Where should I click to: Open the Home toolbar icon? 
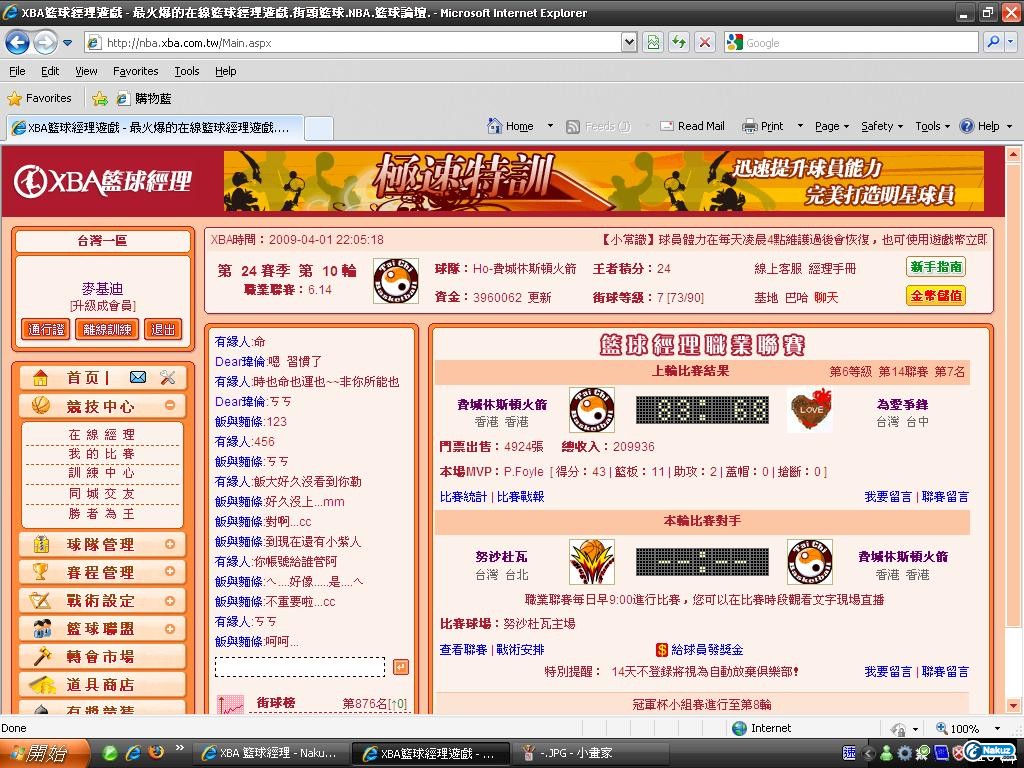click(495, 125)
